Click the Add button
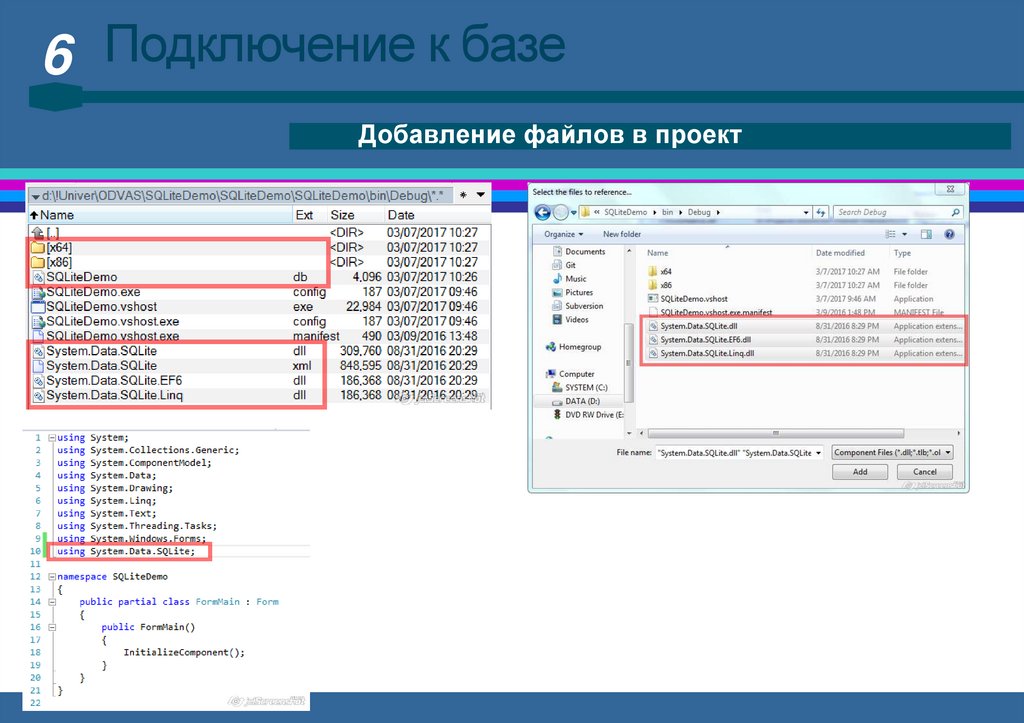This screenshot has width=1024, height=723. 859,472
